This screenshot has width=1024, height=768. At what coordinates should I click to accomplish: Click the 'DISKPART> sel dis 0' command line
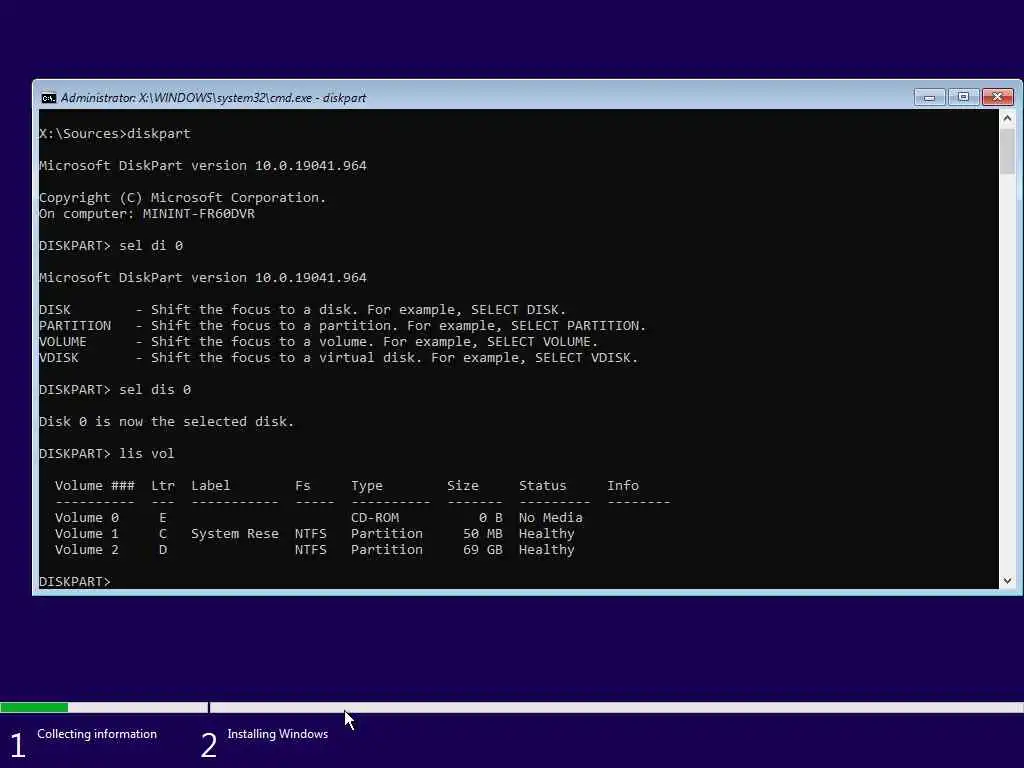pos(115,389)
